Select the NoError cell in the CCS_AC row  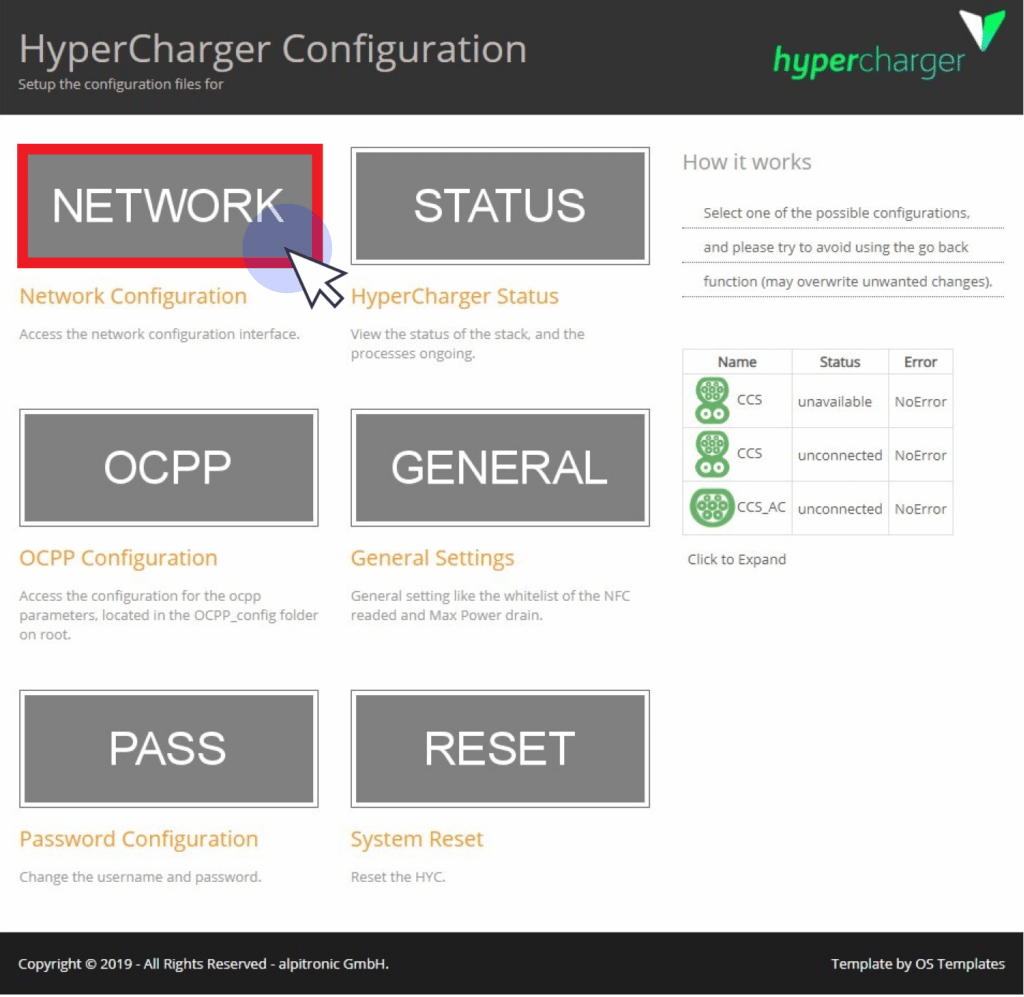[x=920, y=509]
